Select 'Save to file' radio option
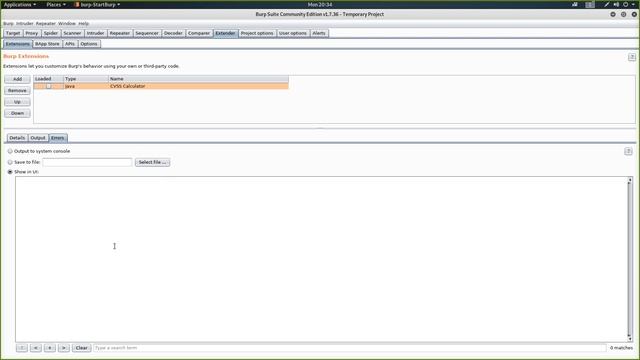This screenshot has width=640, height=360. 10,162
